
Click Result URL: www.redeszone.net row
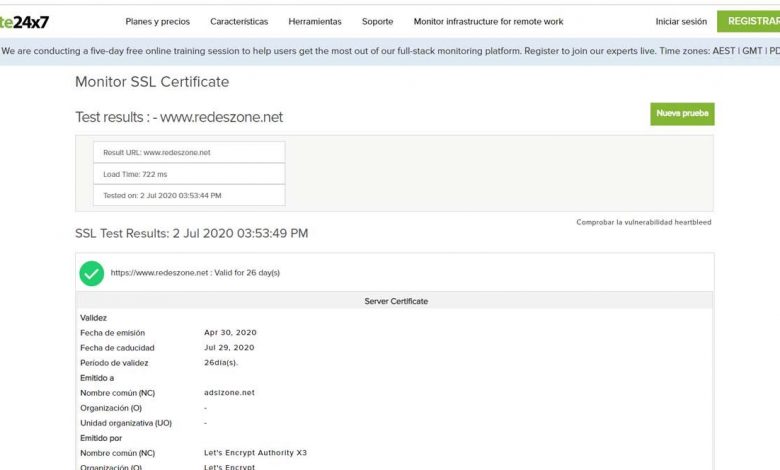[x=189, y=153]
